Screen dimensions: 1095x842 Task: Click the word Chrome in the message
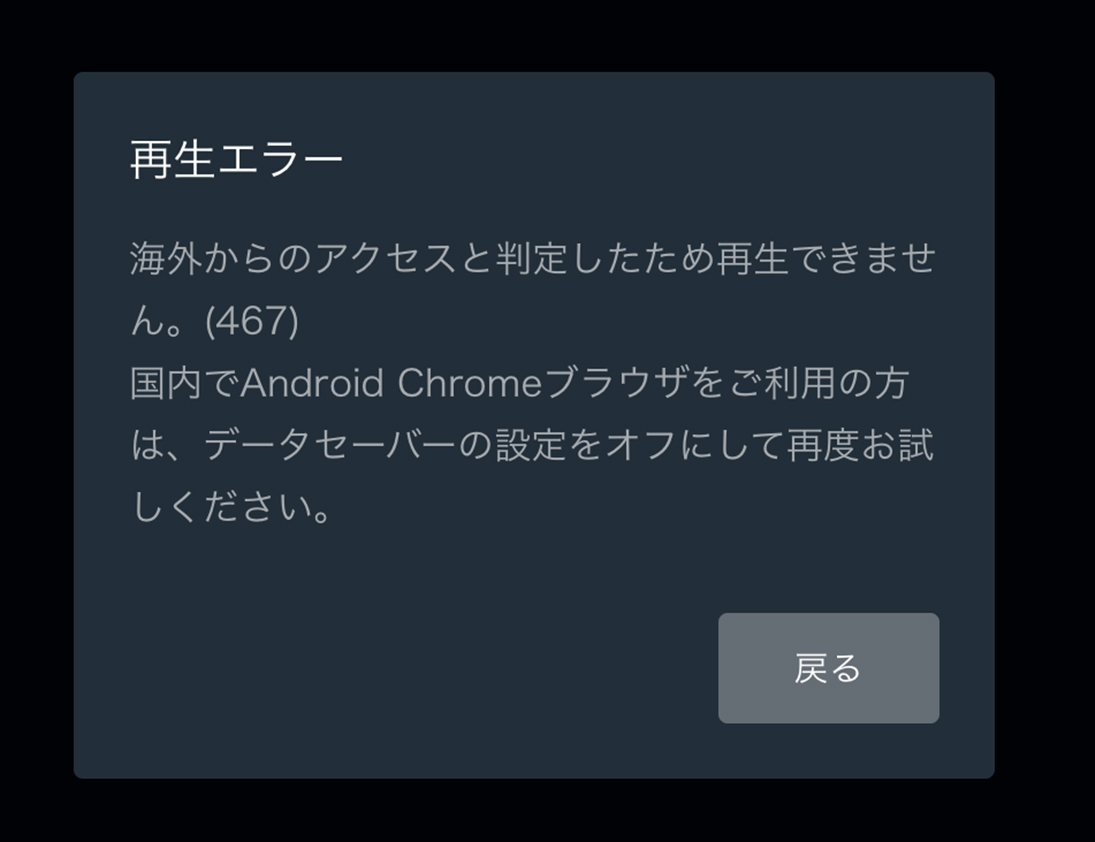click(x=469, y=383)
